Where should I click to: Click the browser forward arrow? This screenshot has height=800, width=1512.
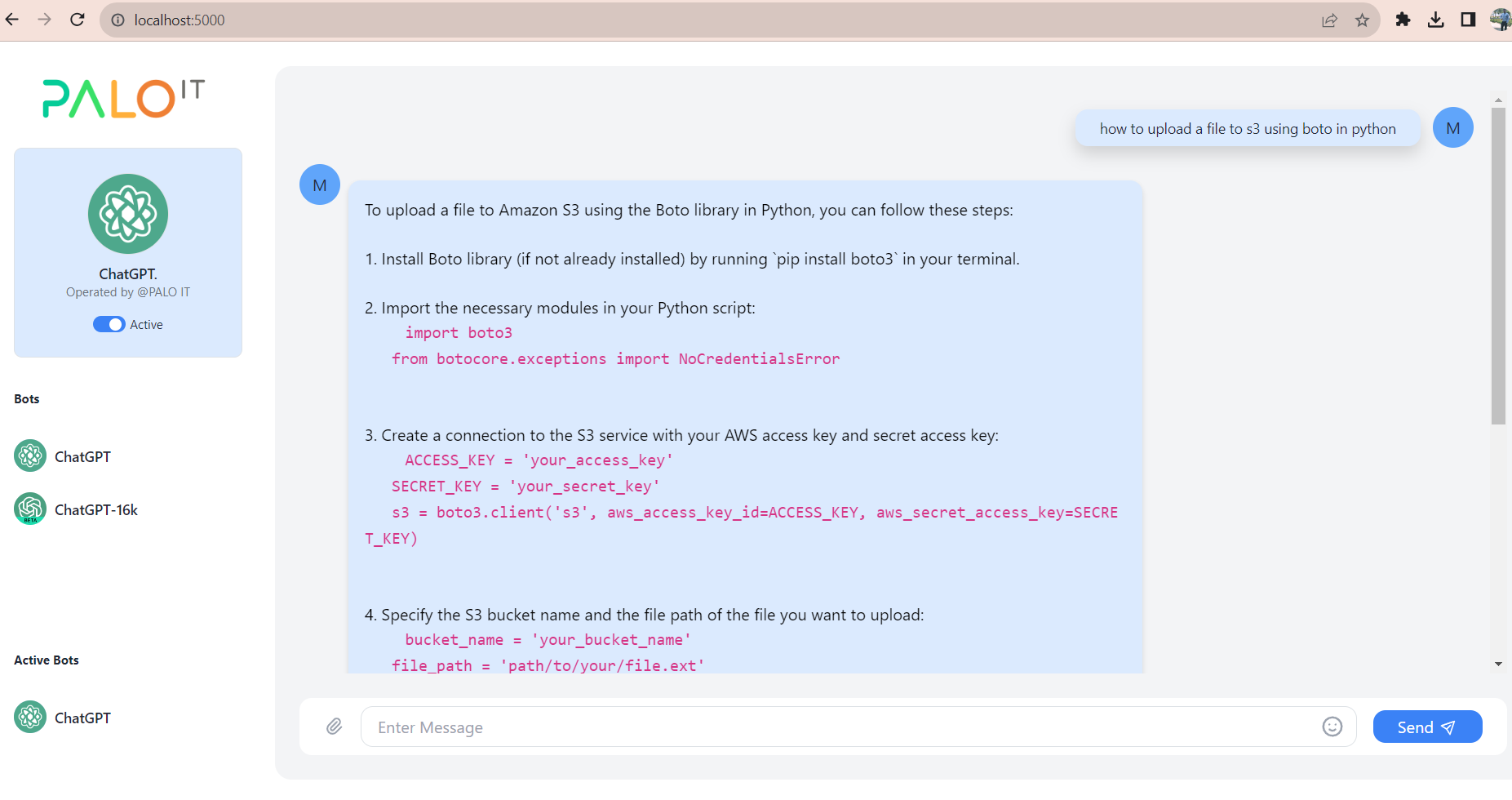44,20
